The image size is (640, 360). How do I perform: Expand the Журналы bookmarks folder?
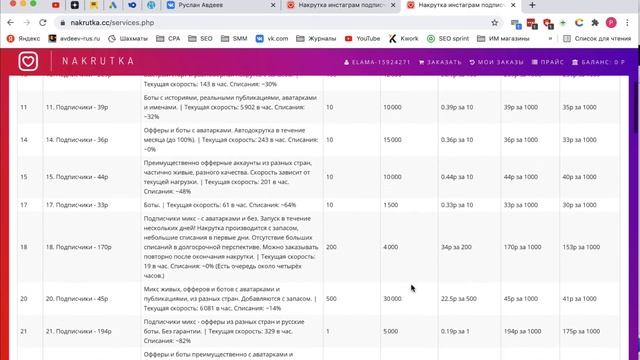316,38
